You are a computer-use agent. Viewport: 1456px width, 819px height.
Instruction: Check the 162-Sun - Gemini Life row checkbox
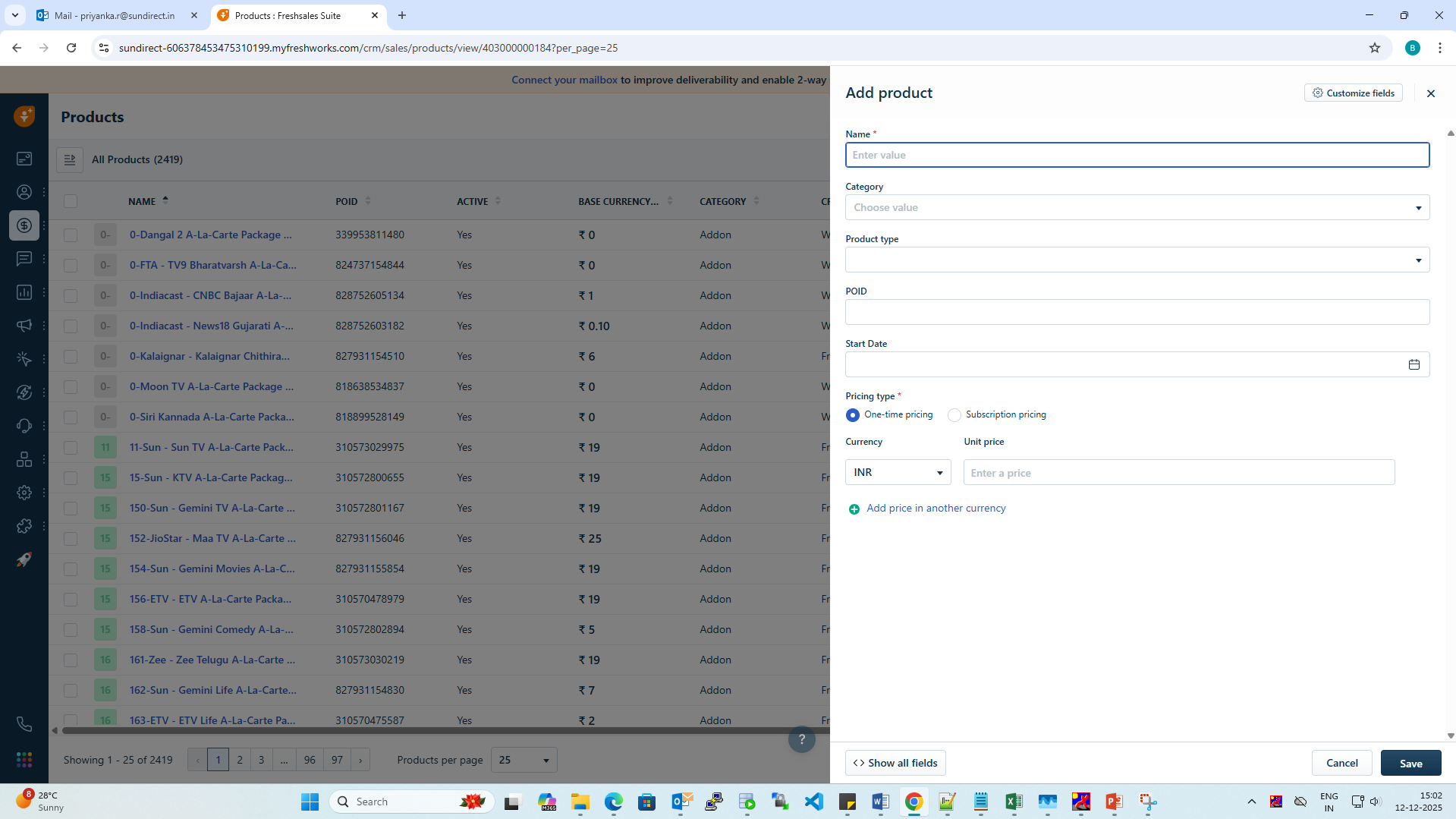(71, 691)
